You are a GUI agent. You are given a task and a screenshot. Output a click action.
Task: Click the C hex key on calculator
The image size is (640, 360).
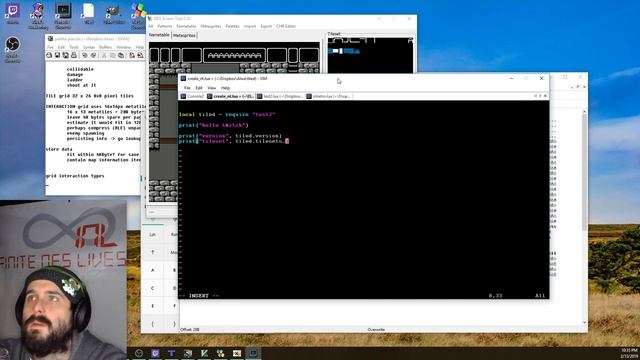[x=152, y=288]
